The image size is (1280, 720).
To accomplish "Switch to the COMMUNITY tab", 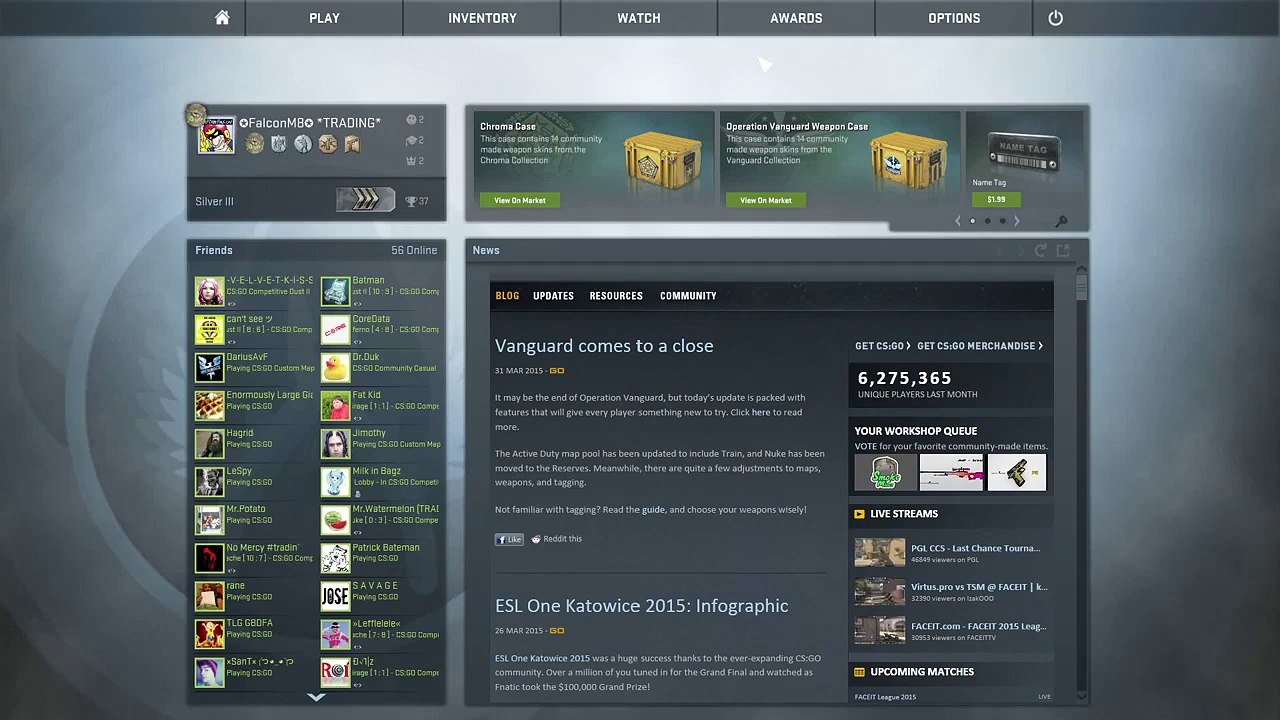I will (688, 296).
